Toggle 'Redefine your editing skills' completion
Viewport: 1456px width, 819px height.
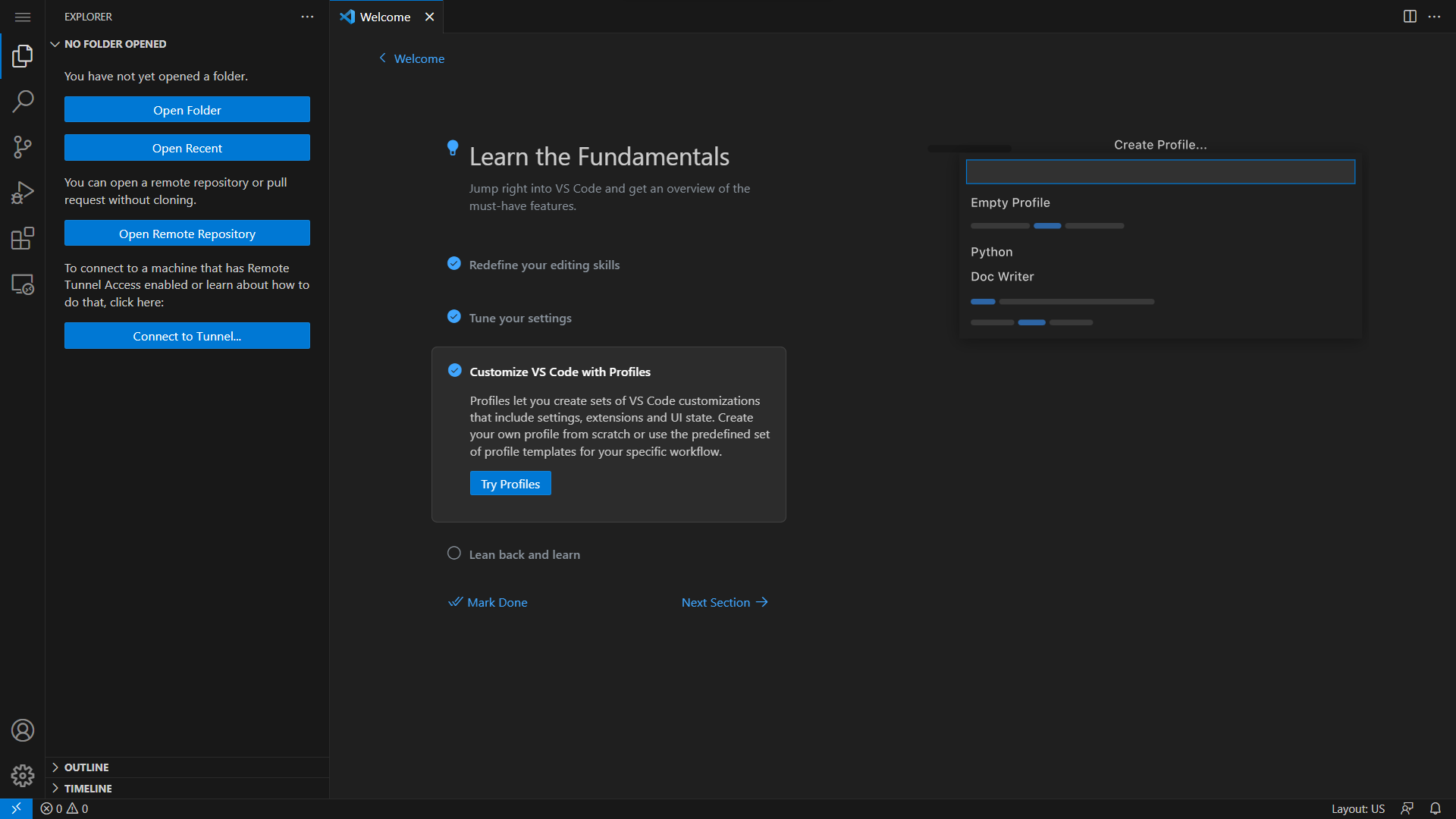click(453, 263)
